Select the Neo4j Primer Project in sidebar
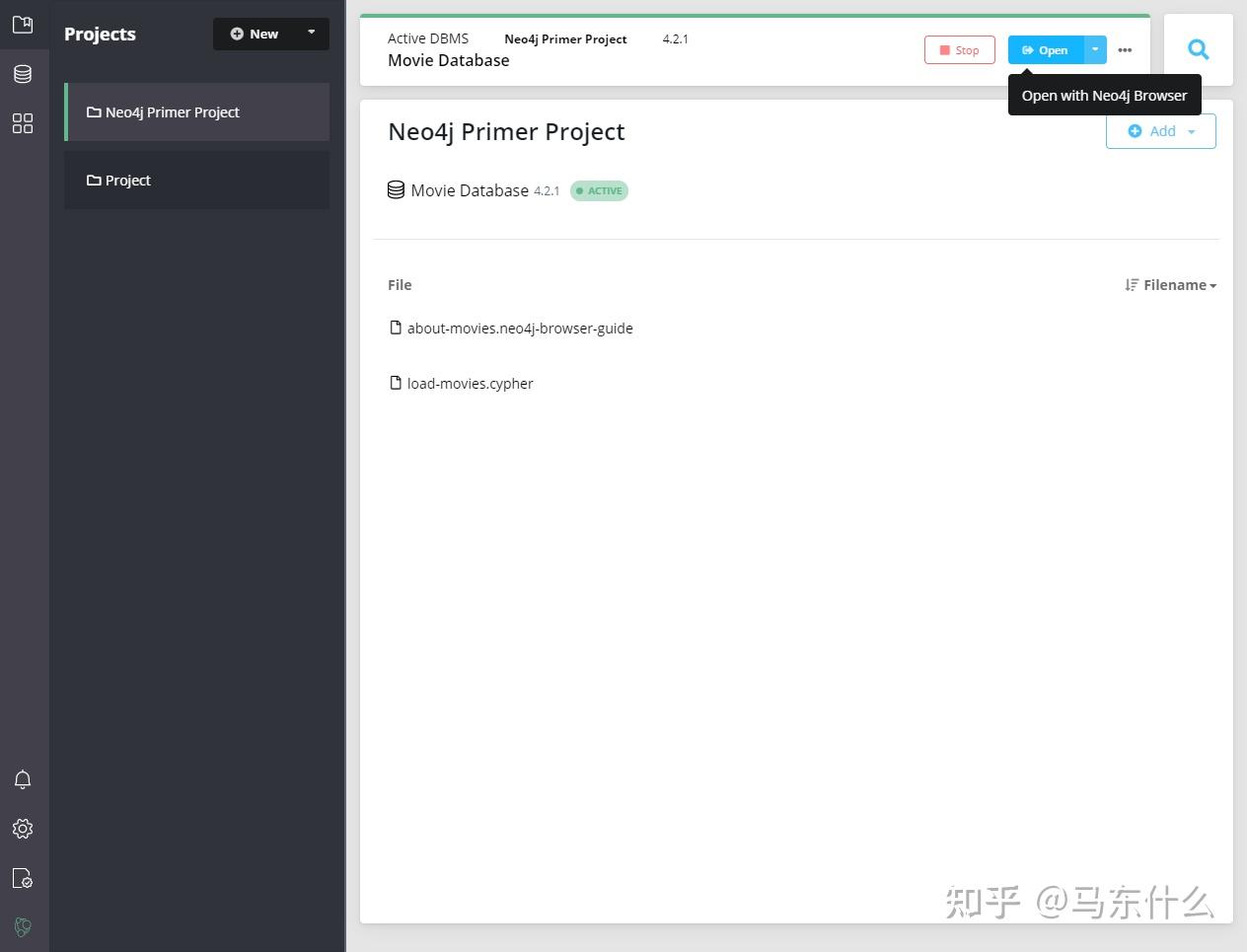The height and width of the screenshot is (952, 1247). 172,111
